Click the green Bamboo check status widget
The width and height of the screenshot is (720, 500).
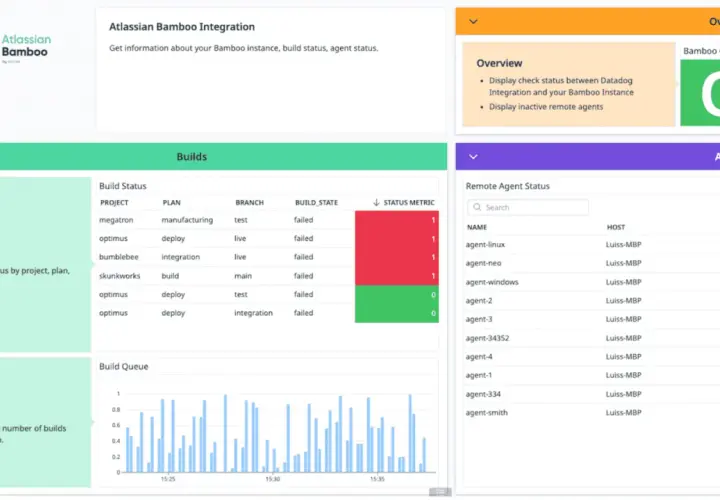[x=700, y=92]
